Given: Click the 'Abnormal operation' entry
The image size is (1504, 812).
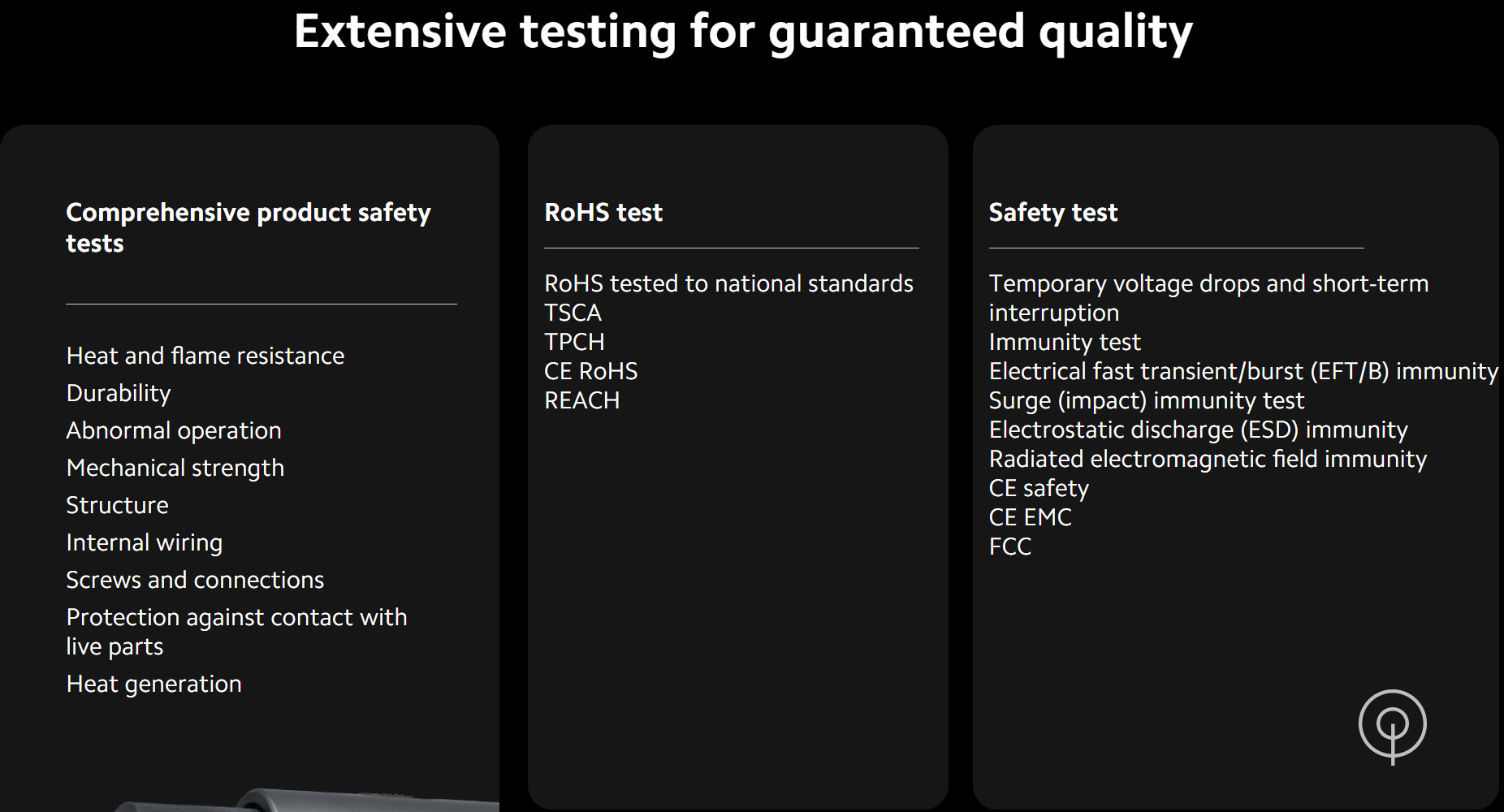Looking at the screenshot, I should [174, 430].
